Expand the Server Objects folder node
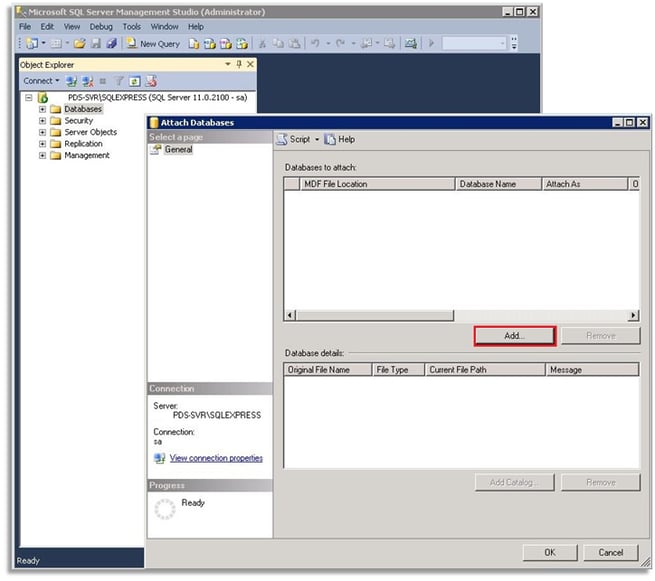Viewport: 655px width, 581px height. point(42,132)
